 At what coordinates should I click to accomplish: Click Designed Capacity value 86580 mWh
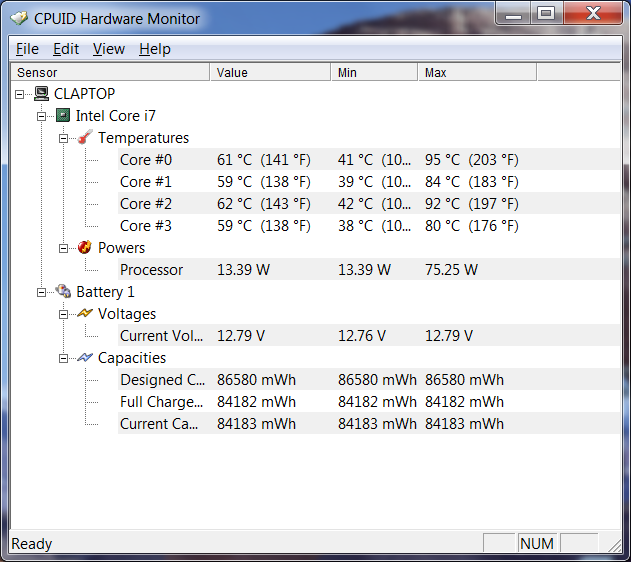(x=256, y=380)
